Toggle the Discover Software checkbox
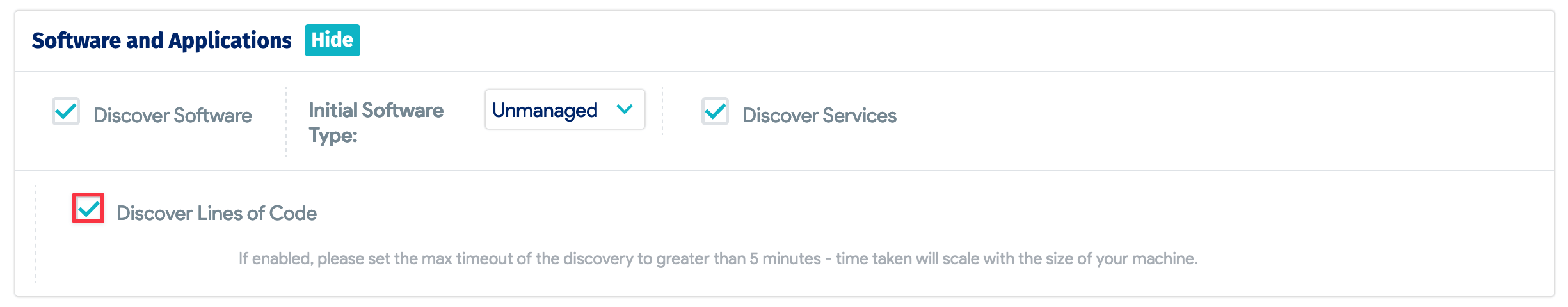This screenshot has height=307, width=1568. 66,112
